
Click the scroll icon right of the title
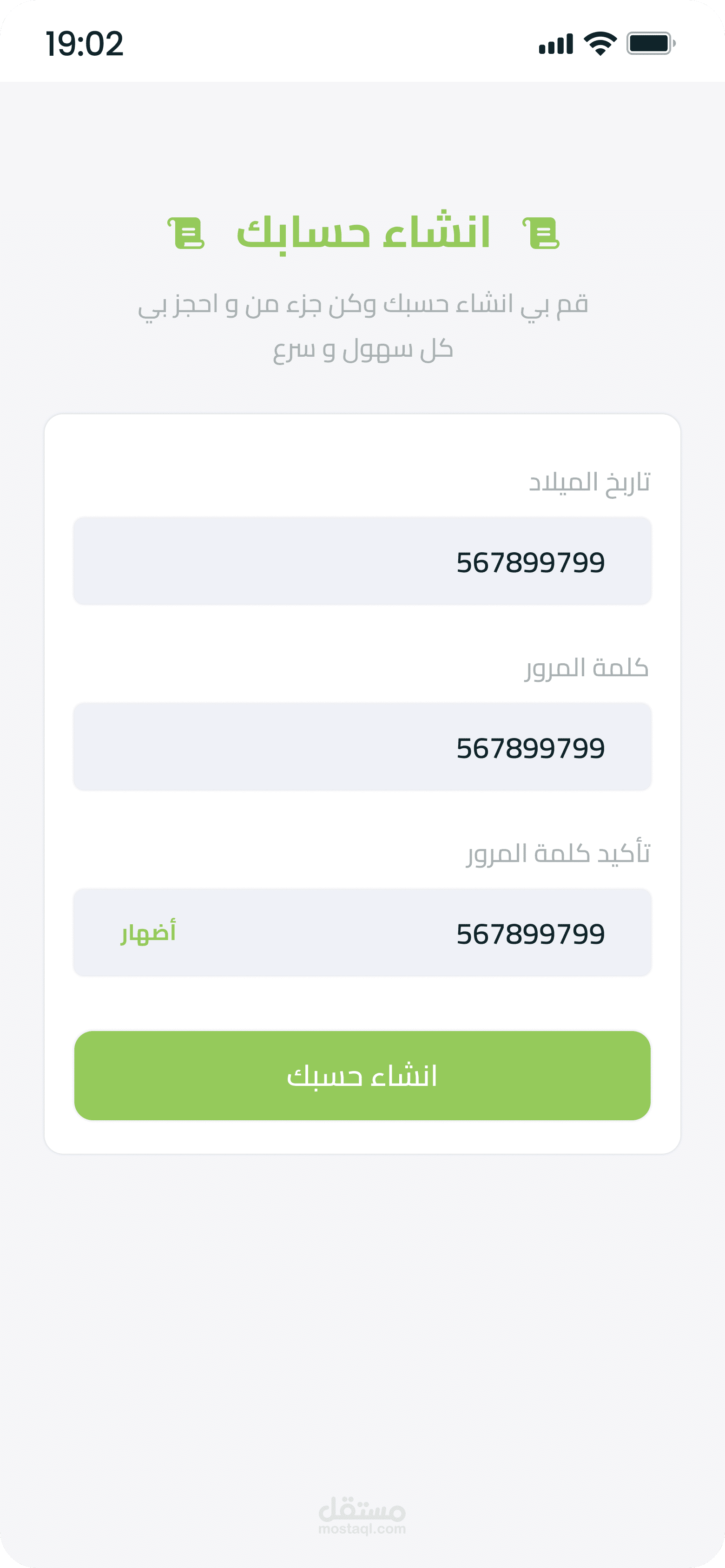point(541,233)
